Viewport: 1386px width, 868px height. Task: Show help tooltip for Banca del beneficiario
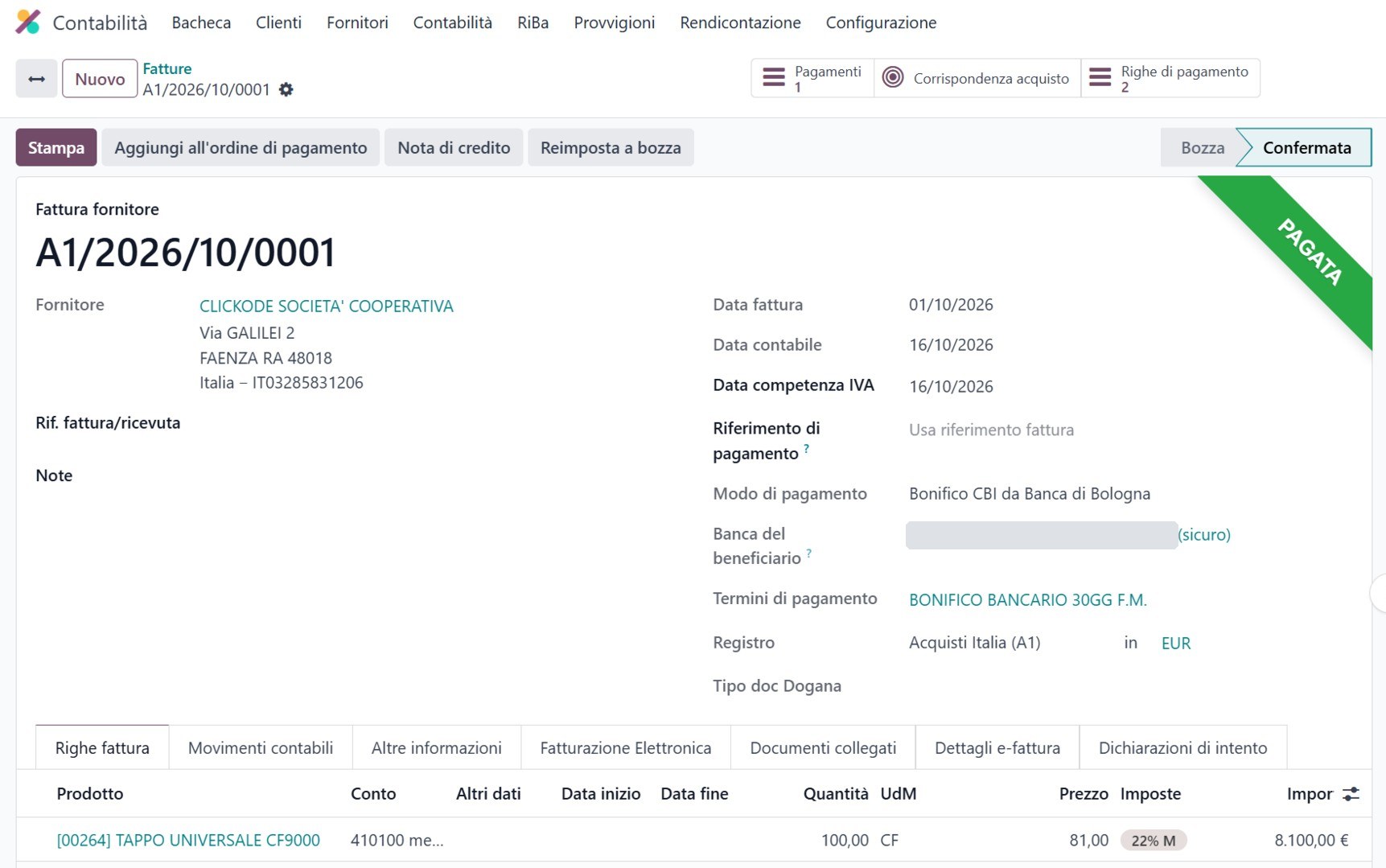[808, 553]
